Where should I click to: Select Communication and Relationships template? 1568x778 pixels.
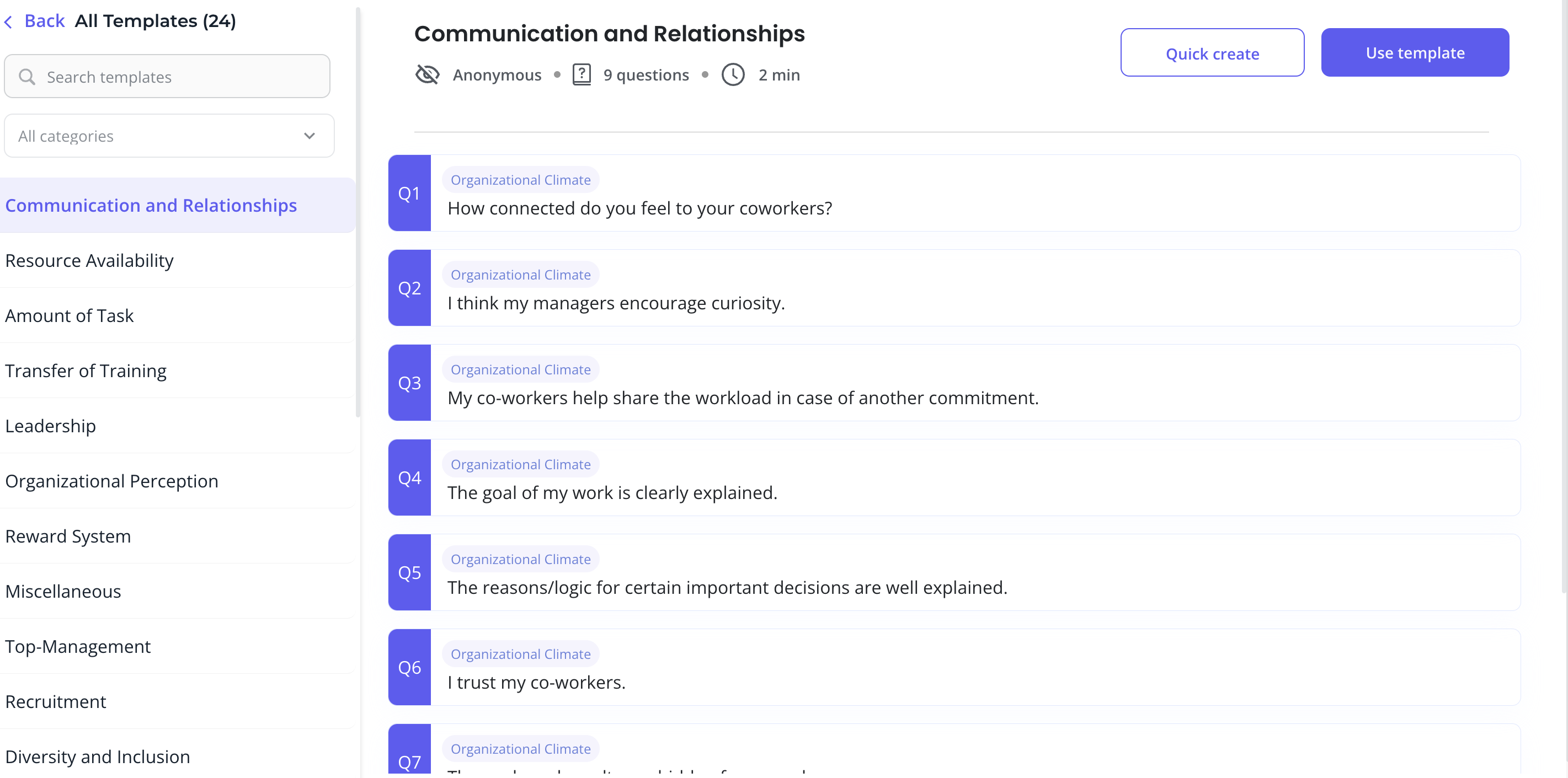click(178, 205)
